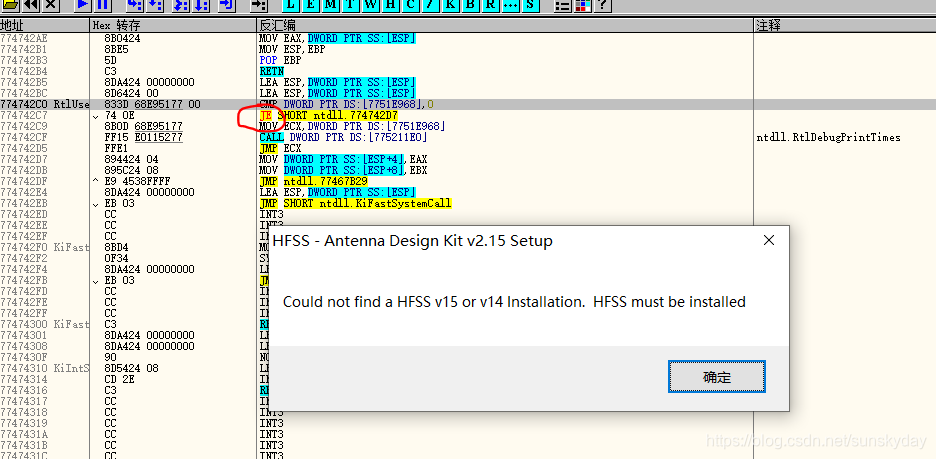
Task: Select JMP ntdll.77467B29 instruction
Action: pos(313,181)
